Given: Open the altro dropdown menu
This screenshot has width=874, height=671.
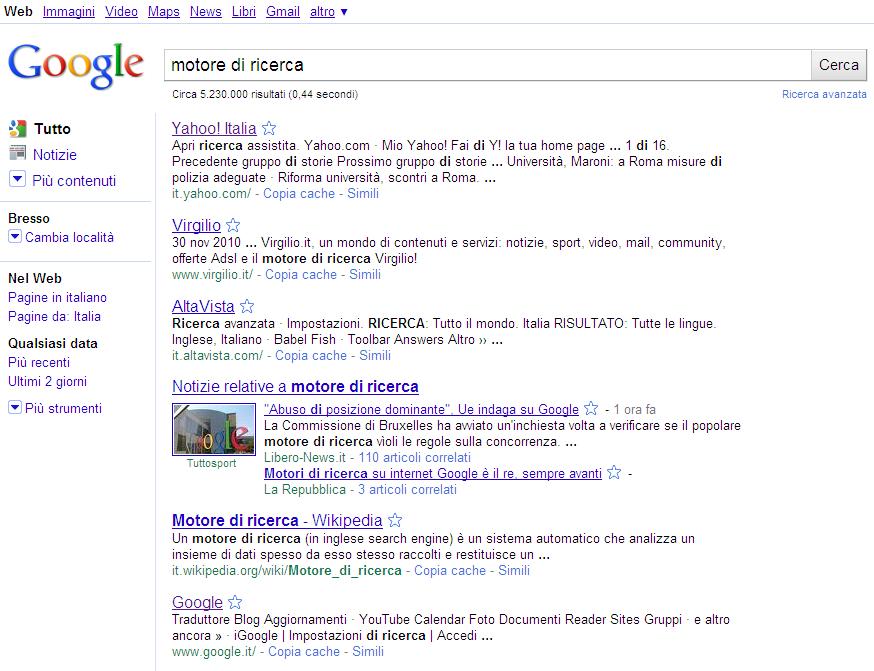Looking at the screenshot, I should tap(329, 11).
